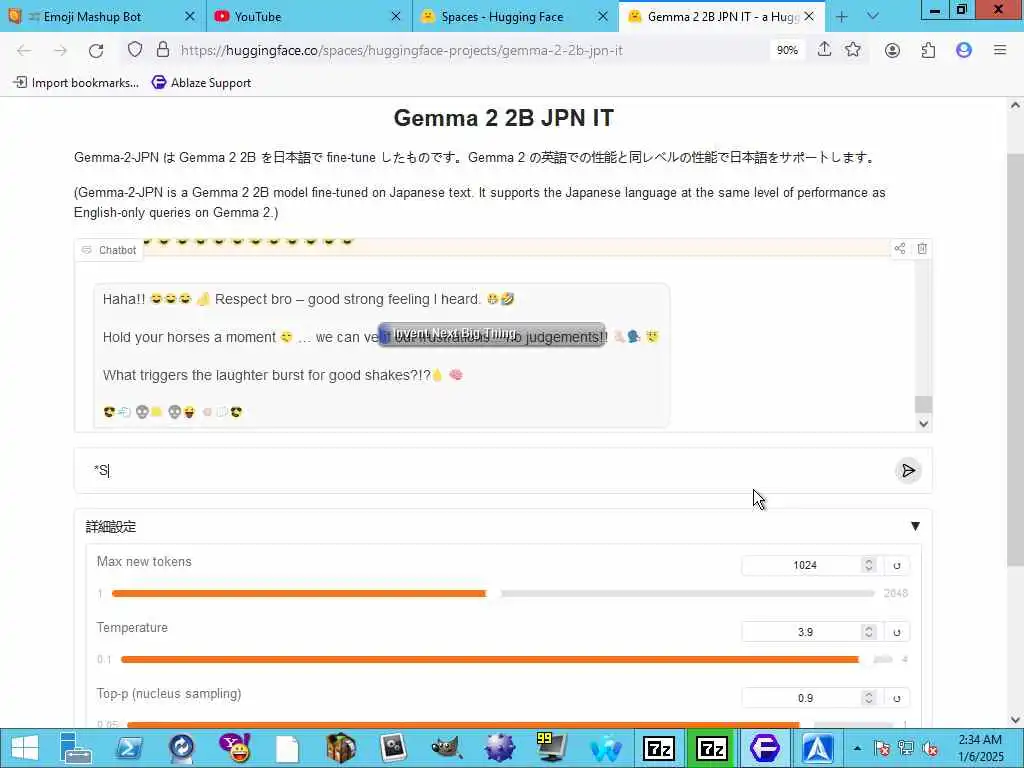Clear the chatbot with trash icon
The width and height of the screenshot is (1024, 768).
pyautogui.click(x=921, y=248)
